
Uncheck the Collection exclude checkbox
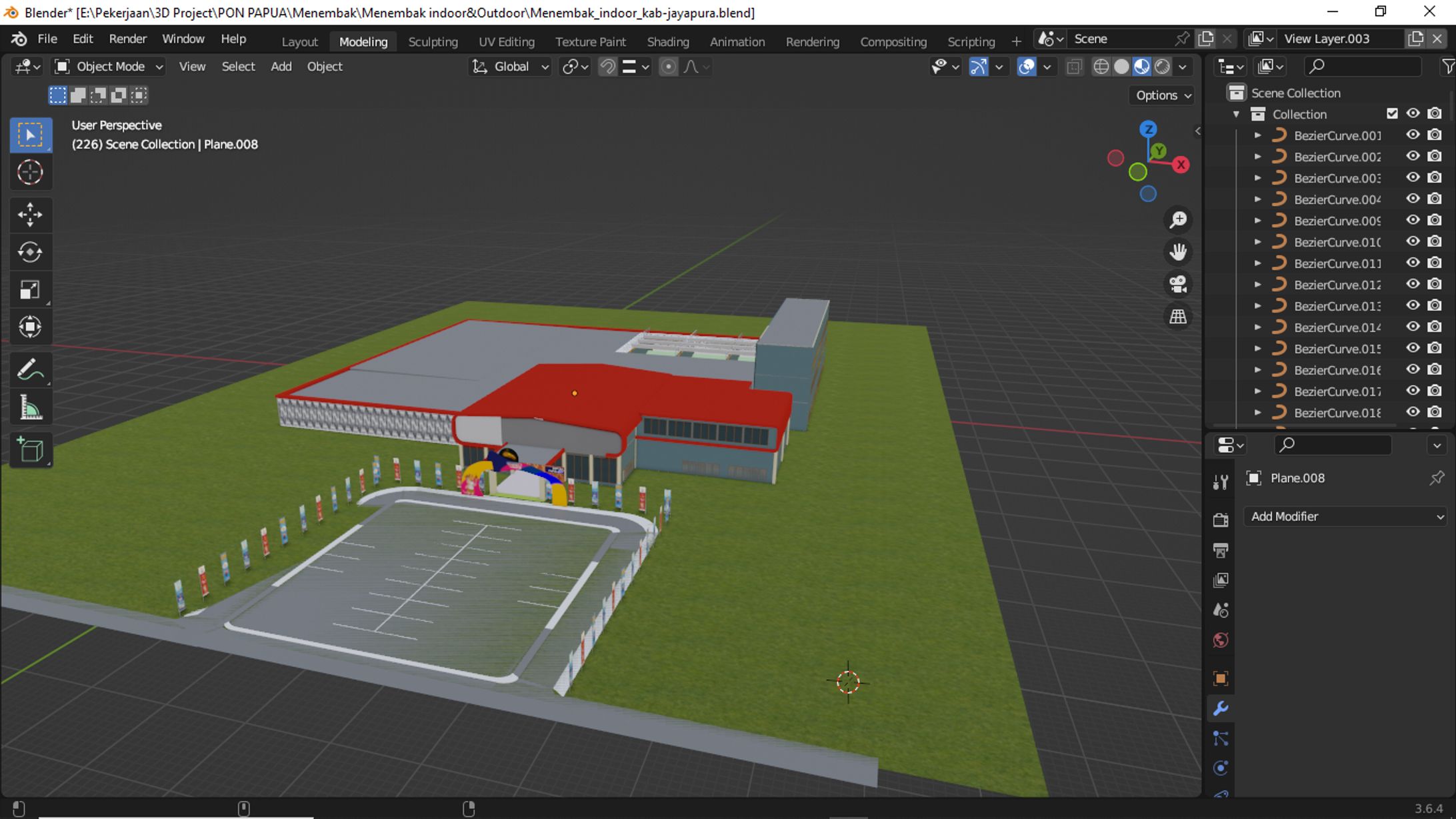point(1392,114)
